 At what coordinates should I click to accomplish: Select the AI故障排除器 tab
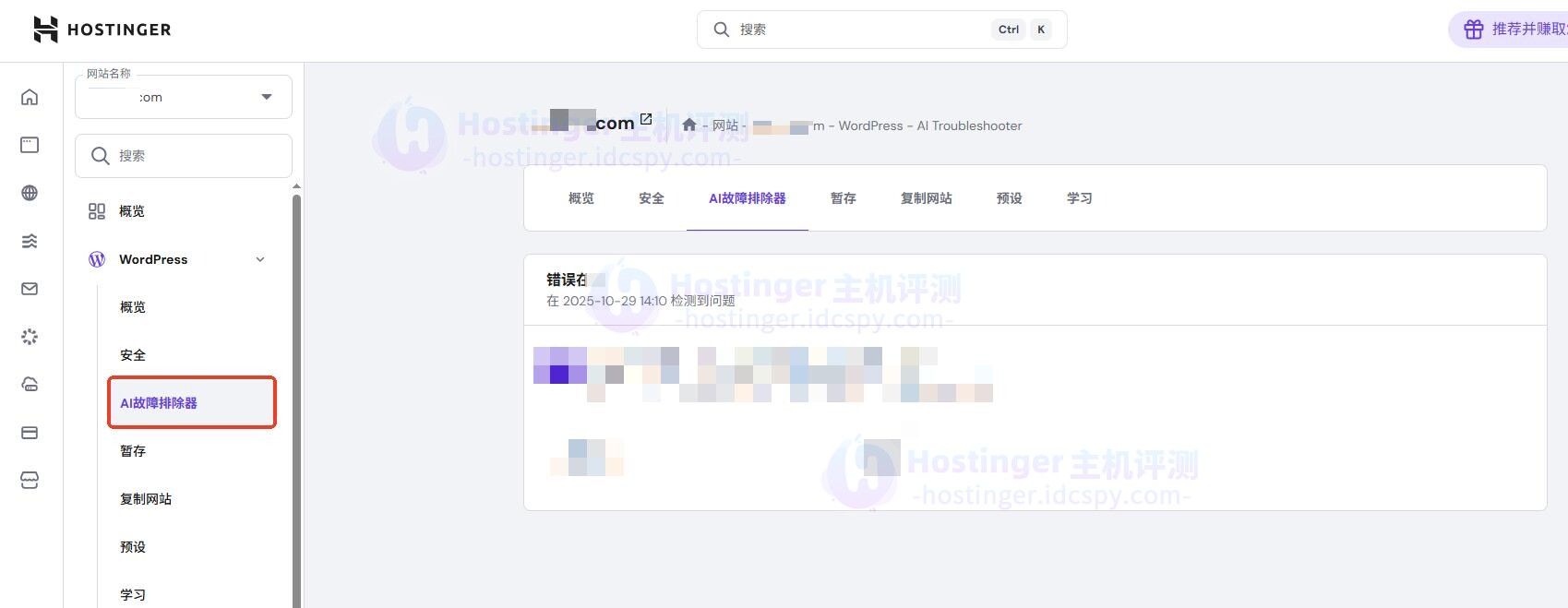pyautogui.click(x=748, y=198)
